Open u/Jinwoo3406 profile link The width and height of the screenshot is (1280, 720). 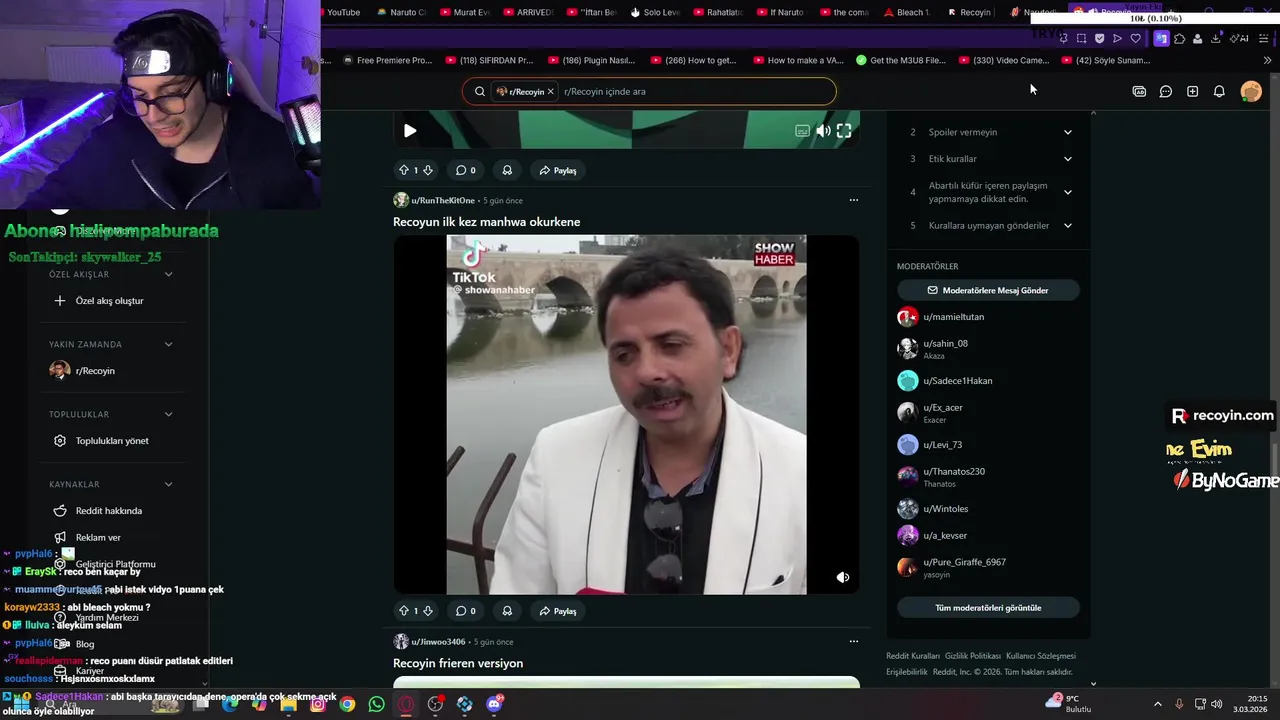click(x=438, y=642)
